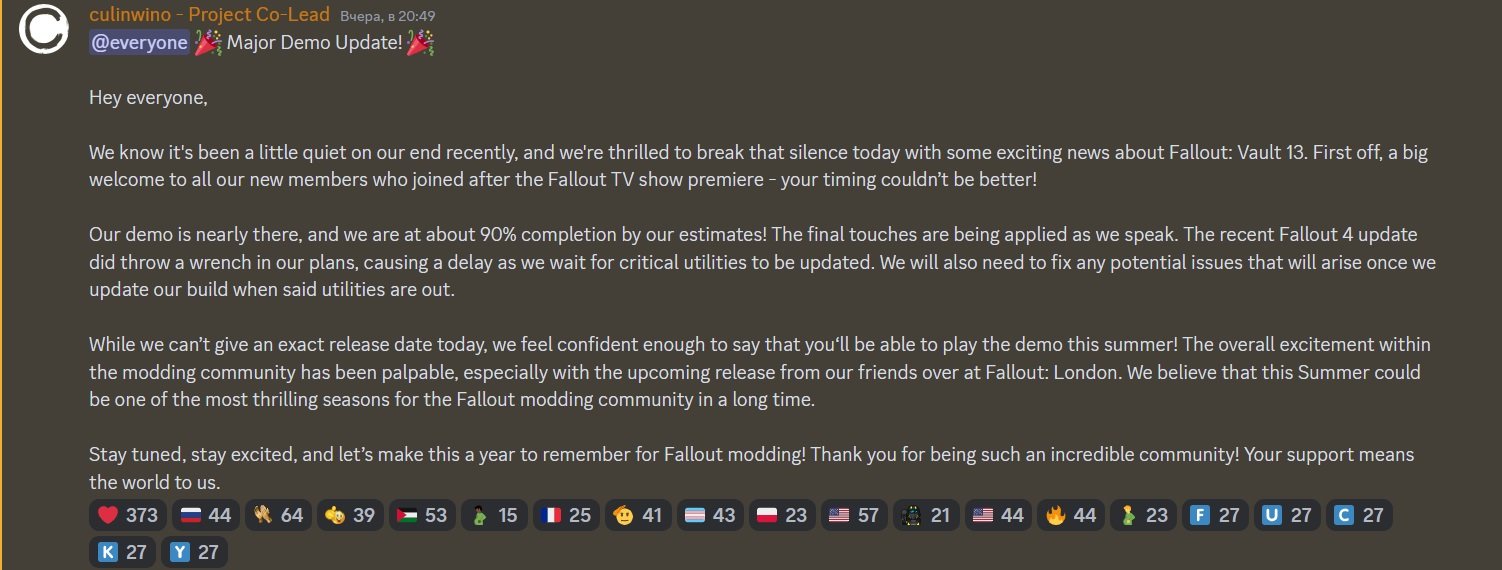Click the French flag reaction showing 25
Viewport: 1502px width, 570px height.
[x=566, y=516]
